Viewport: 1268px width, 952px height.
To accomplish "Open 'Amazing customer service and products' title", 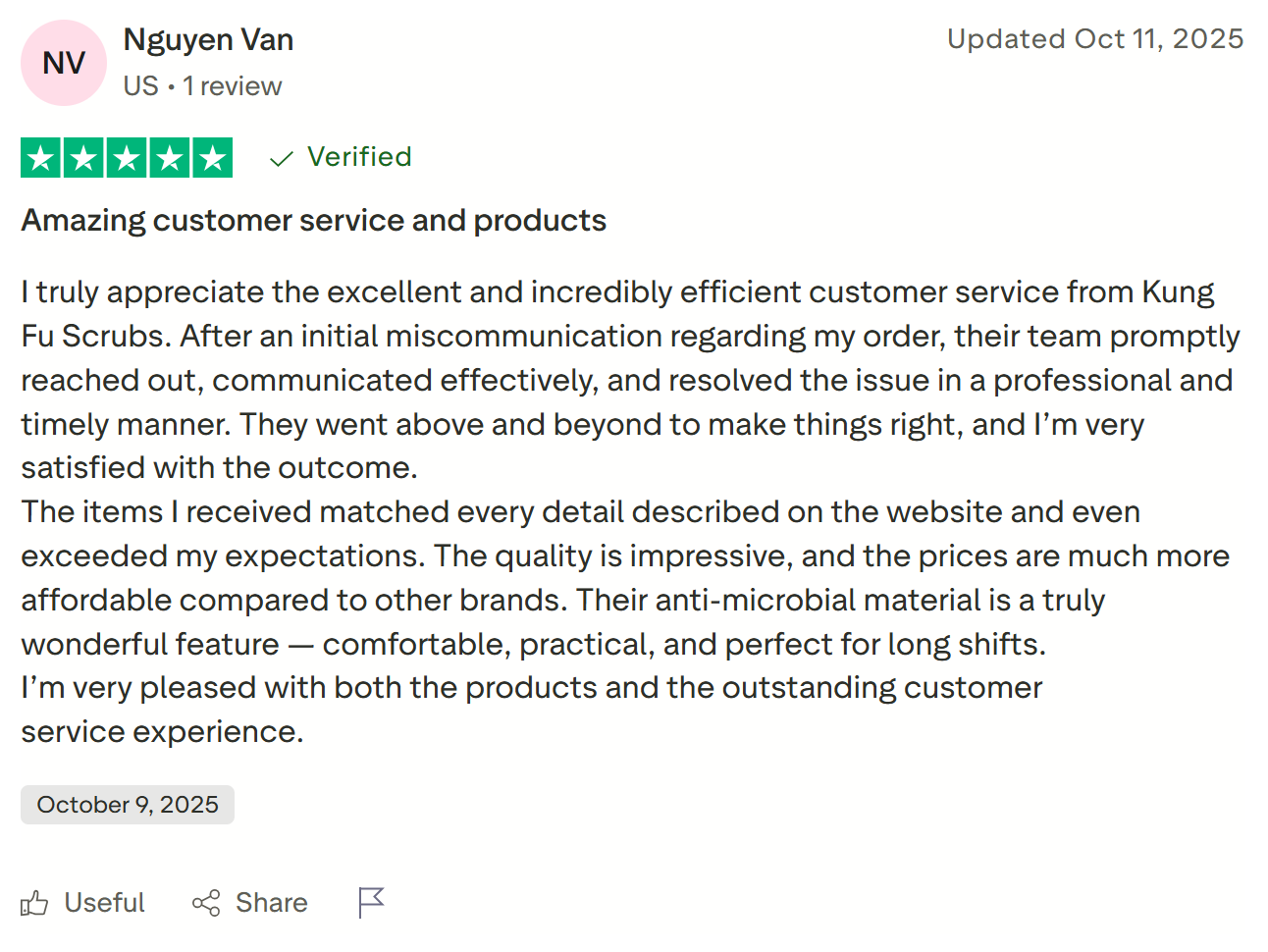I will tap(314, 221).
